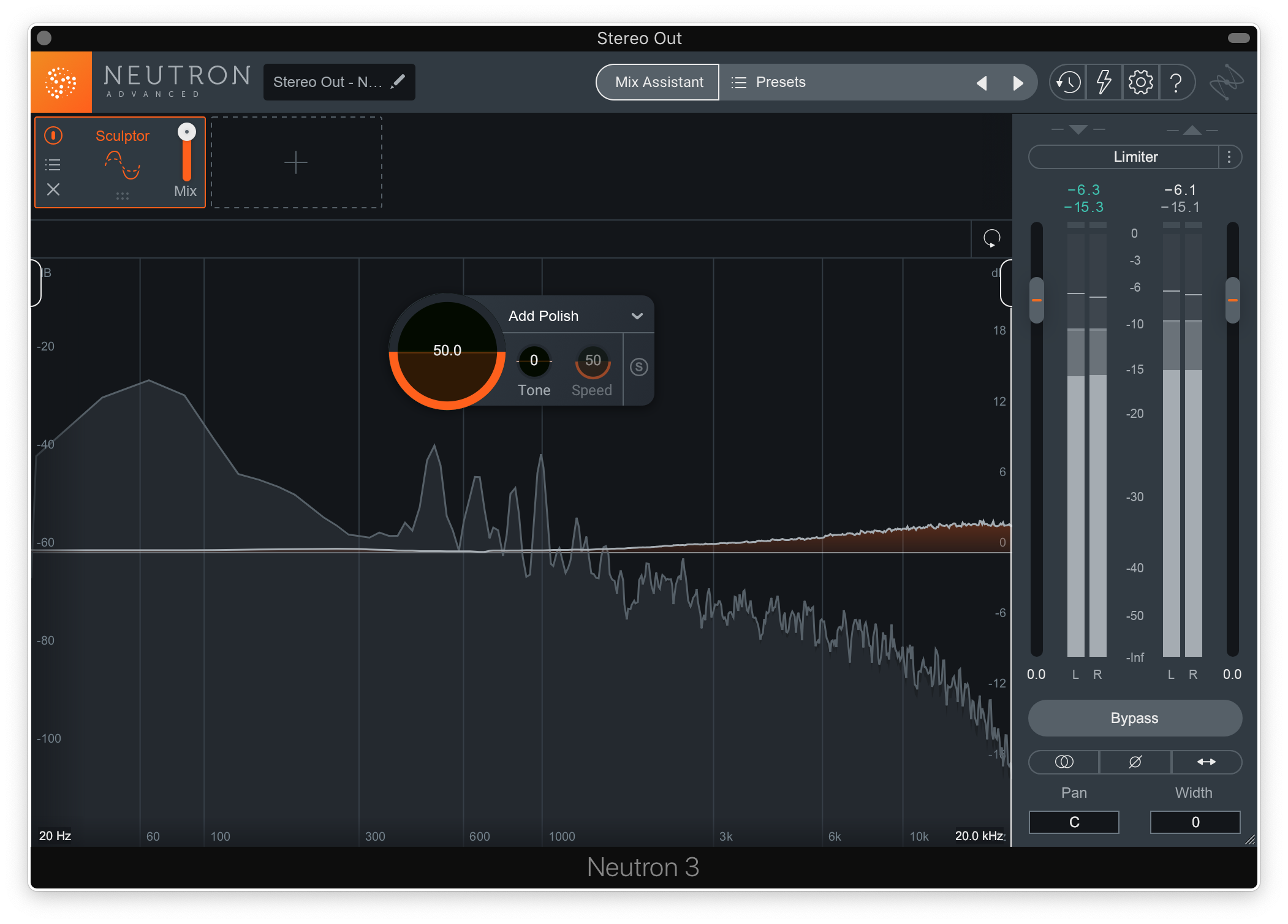
Task: Click the iZotope swirl logo at top right
Action: point(1226,82)
